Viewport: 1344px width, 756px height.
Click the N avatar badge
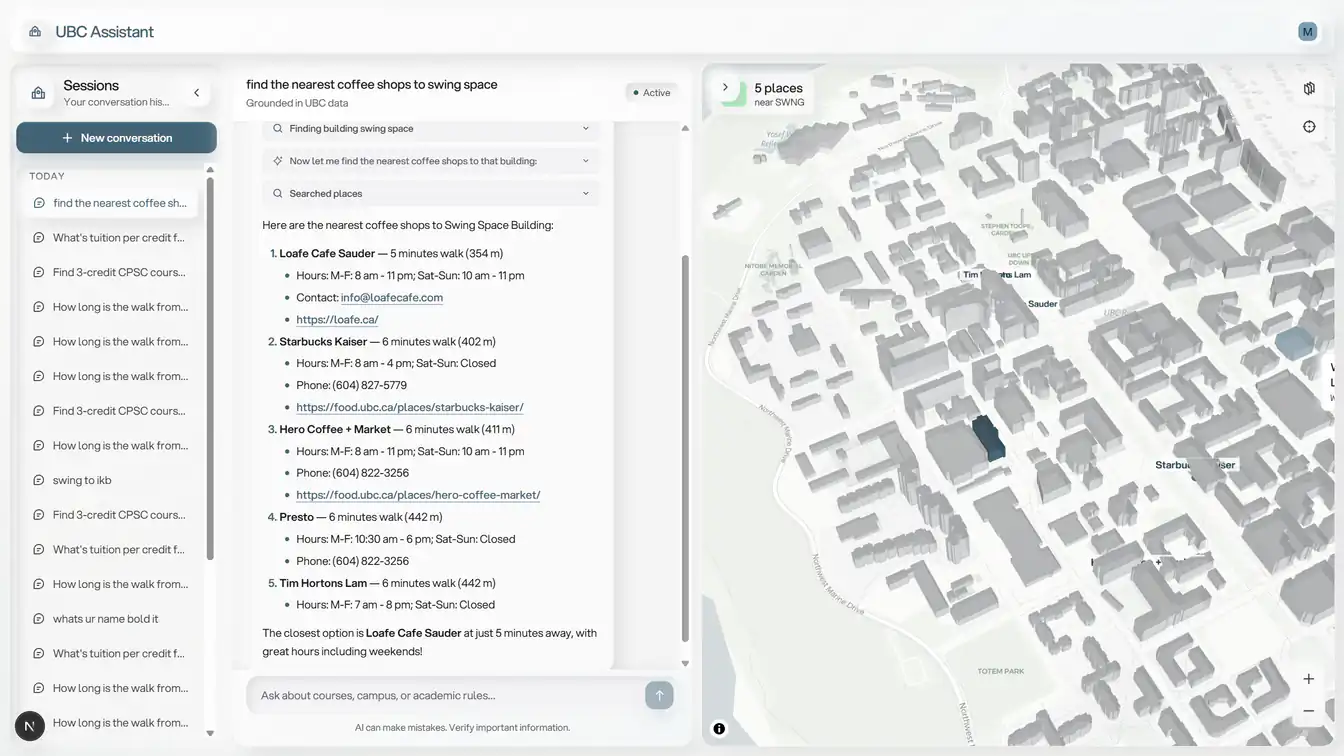point(30,726)
